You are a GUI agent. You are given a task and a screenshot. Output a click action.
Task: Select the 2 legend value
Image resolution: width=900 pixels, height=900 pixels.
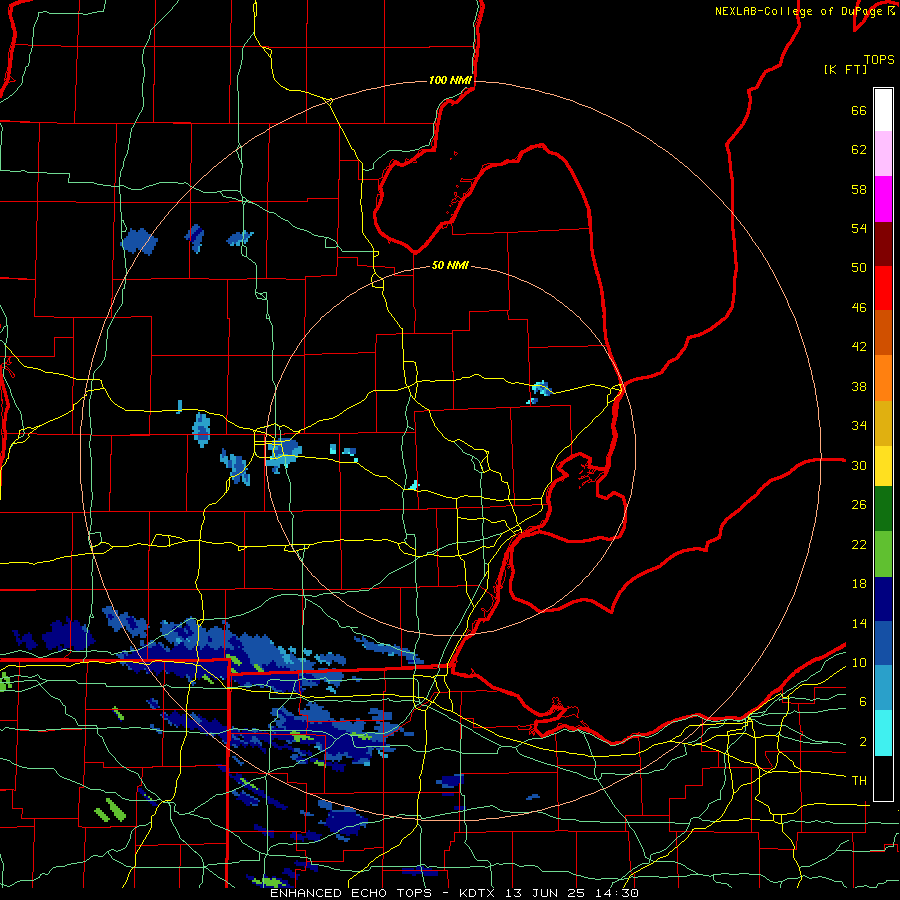pos(862,742)
